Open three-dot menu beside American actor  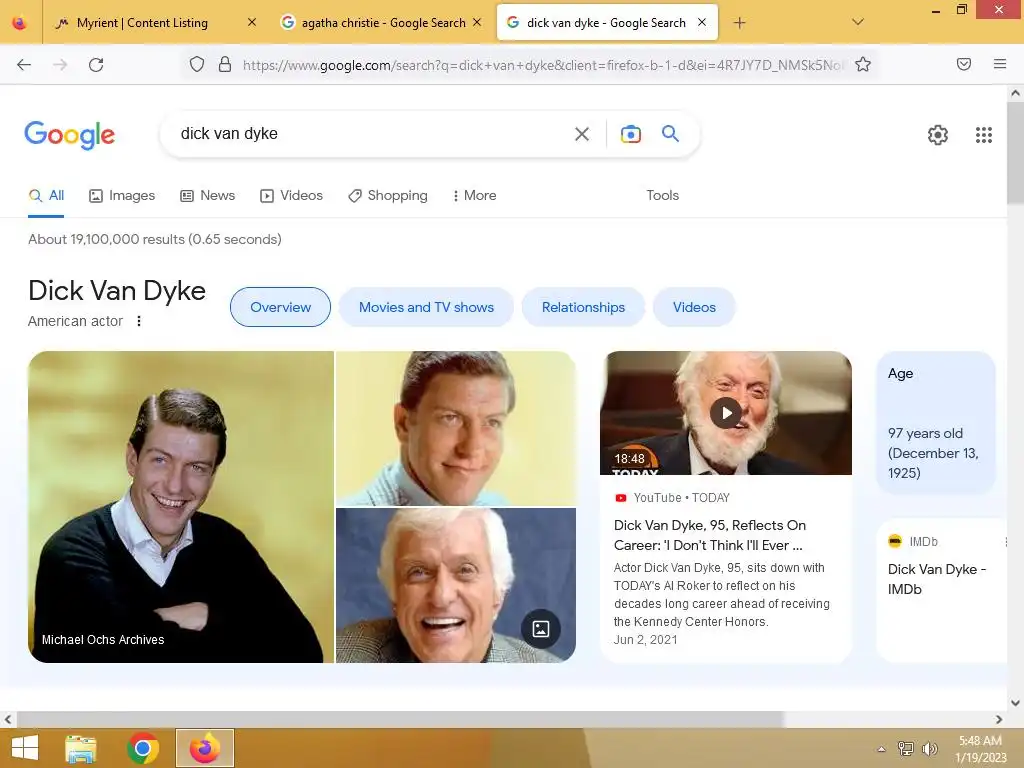(138, 321)
